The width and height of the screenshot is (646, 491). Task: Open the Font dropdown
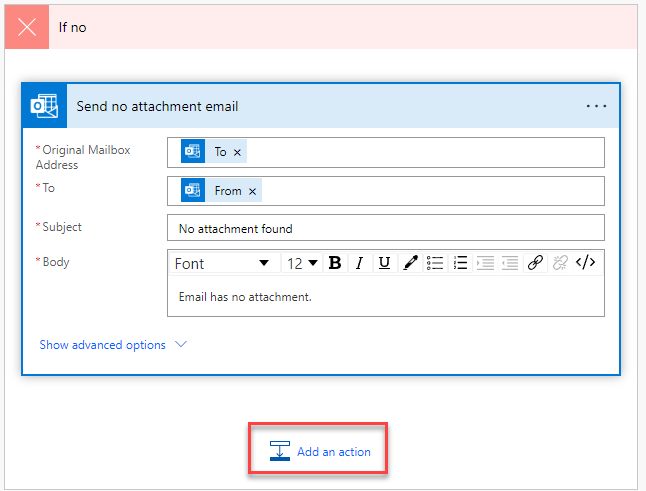click(223, 263)
